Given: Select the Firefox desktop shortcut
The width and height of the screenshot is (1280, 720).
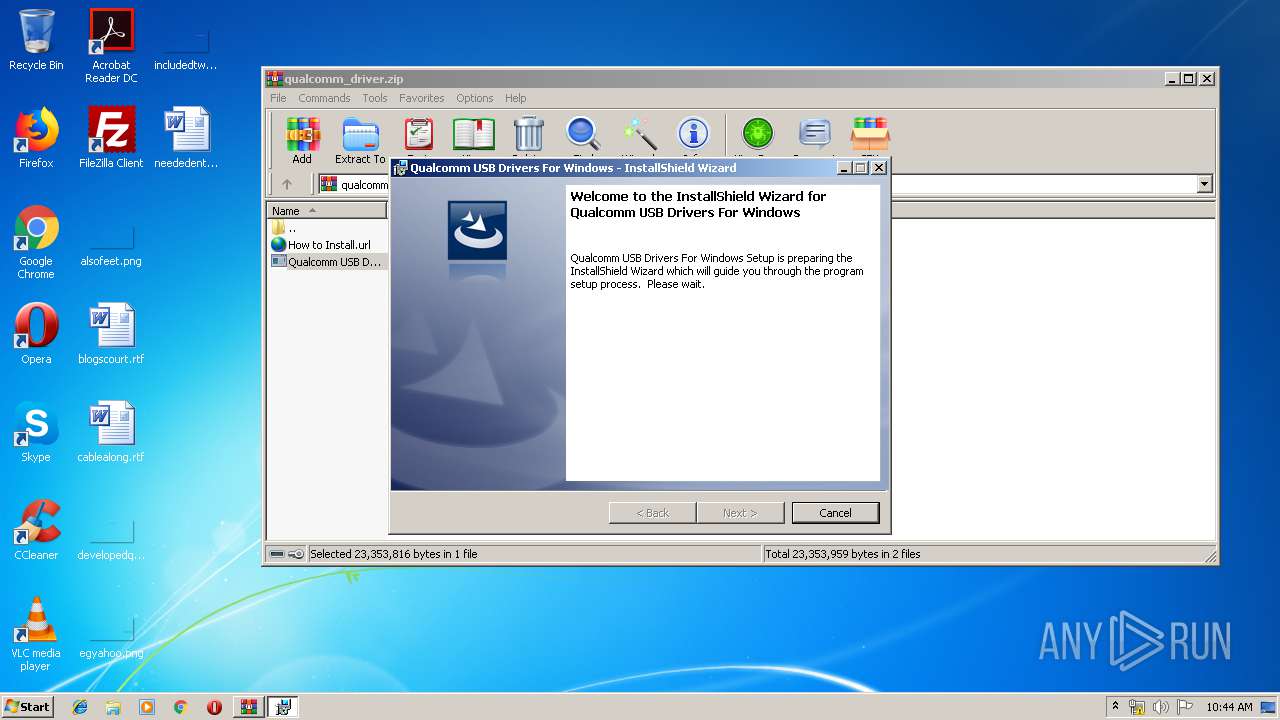Looking at the screenshot, I should pyautogui.click(x=36, y=137).
